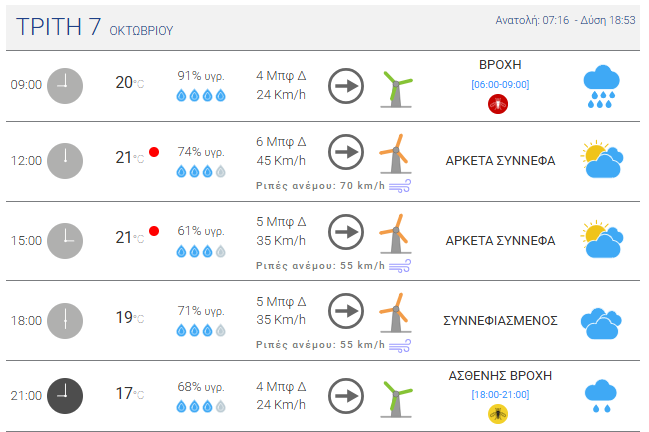Click the sunrise and sunset times text

pyautogui.click(x=566, y=20)
